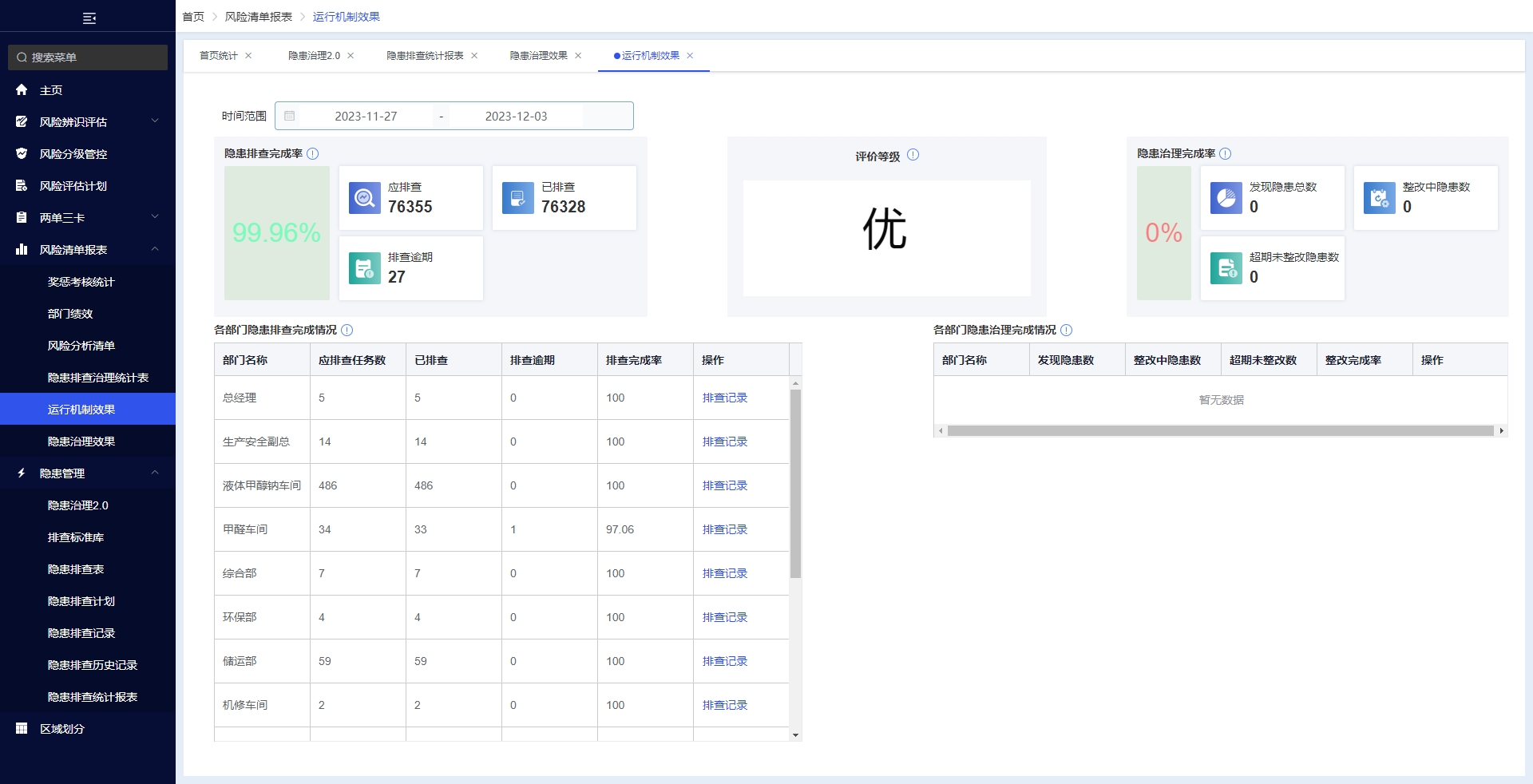This screenshot has height=784, width=1533.
Task: Click the shield icon beside 风险分级管控
Action: coord(22,153)
